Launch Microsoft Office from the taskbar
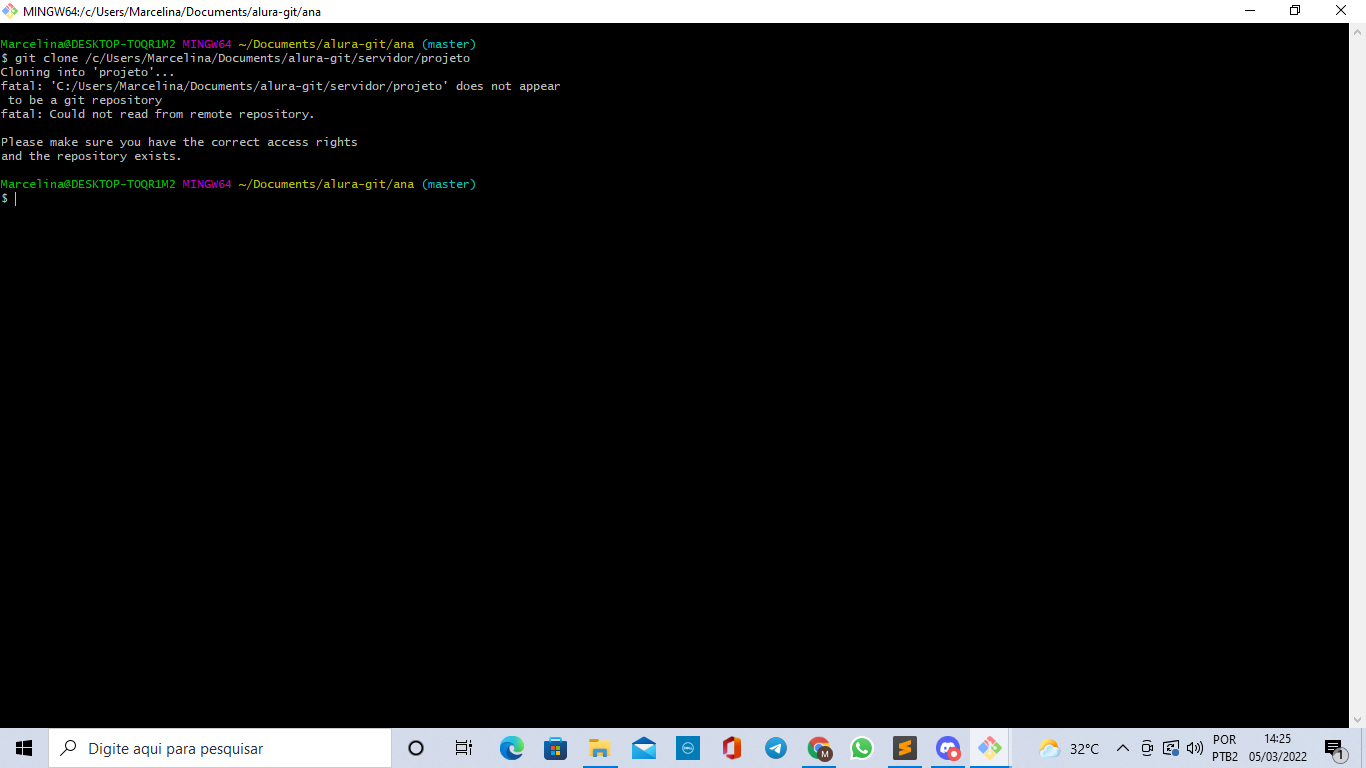The image size is (1366, 768). [x=732, y=748]
